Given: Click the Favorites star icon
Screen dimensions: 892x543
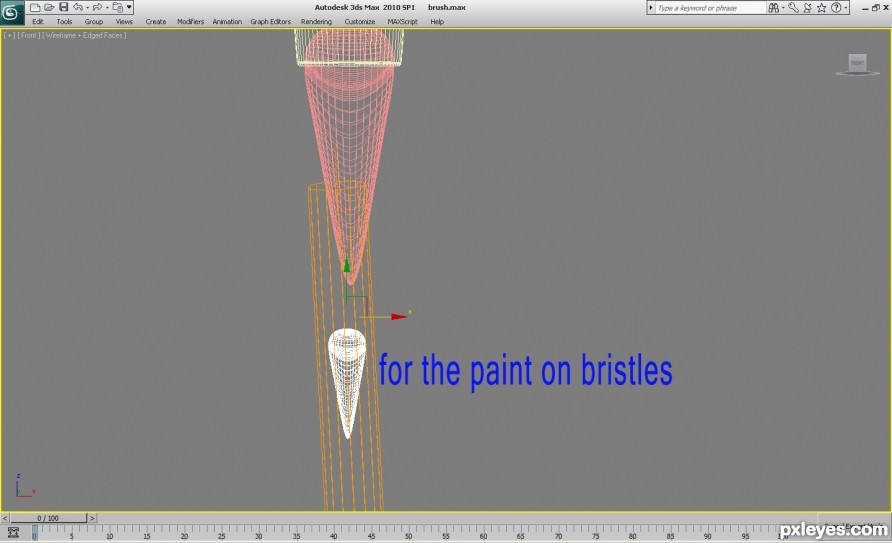Looking at the screenshot, I should [821, 8].
